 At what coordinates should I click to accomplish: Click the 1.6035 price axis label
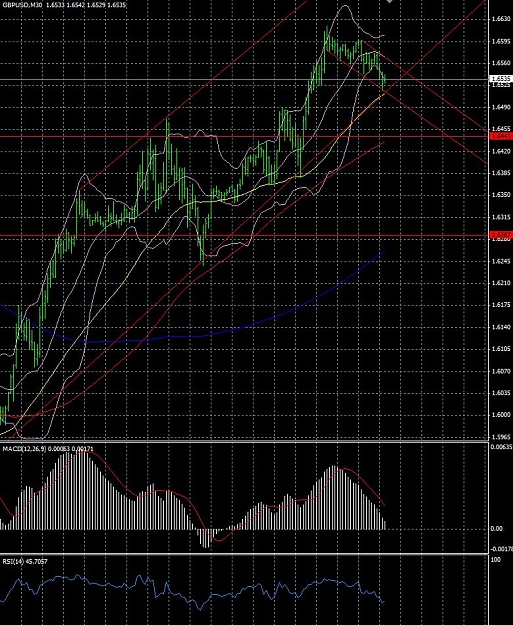(501, 393)
